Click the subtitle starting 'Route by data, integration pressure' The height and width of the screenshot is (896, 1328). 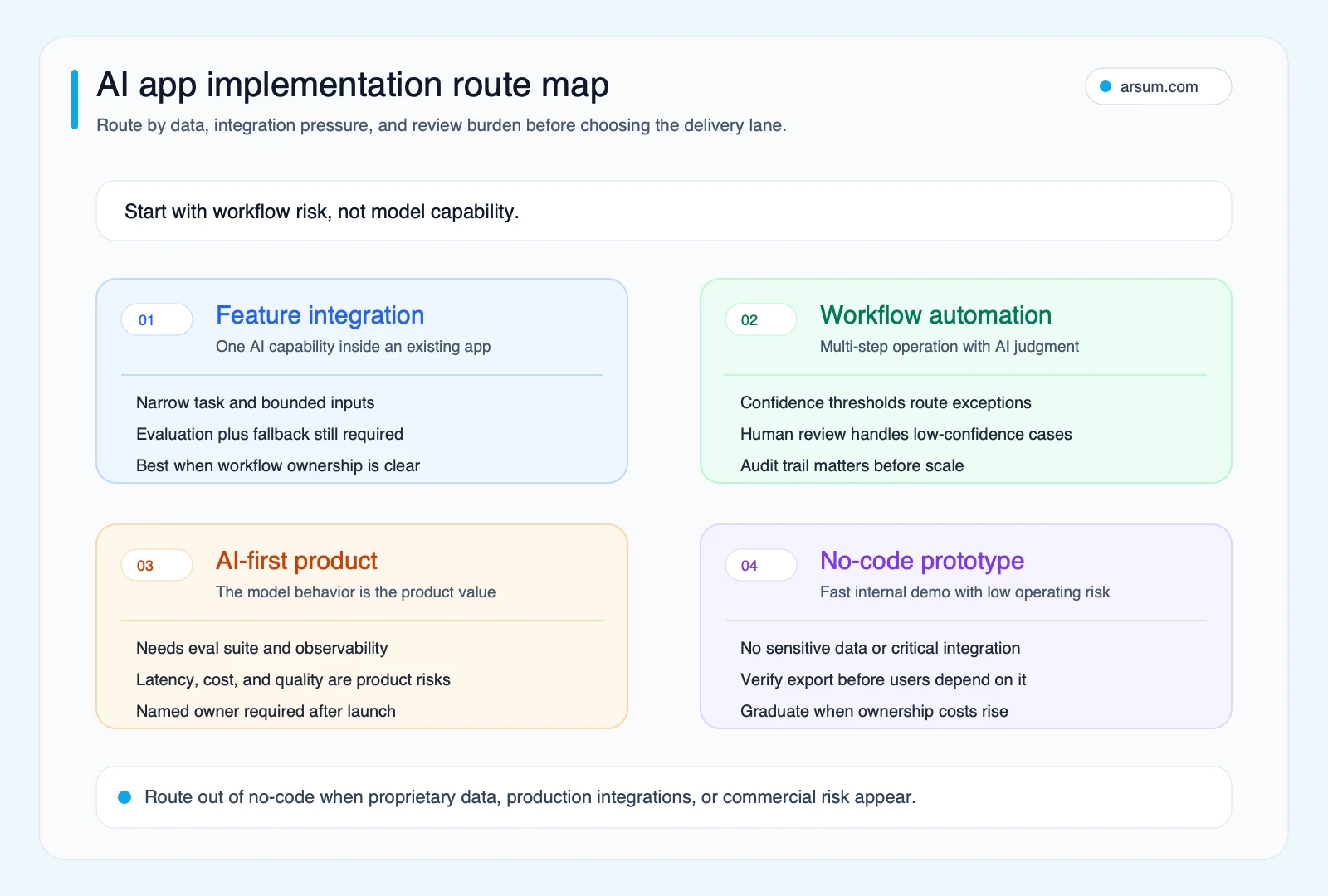click(442, 125)
